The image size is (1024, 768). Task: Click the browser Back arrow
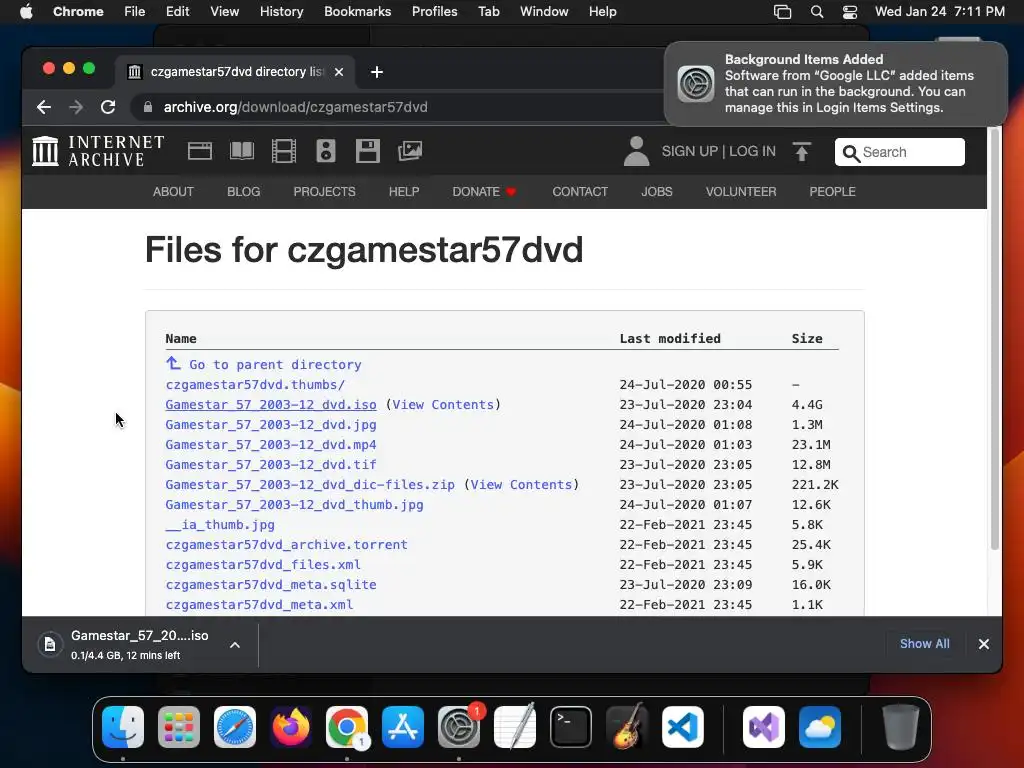(x=44, y=107)
